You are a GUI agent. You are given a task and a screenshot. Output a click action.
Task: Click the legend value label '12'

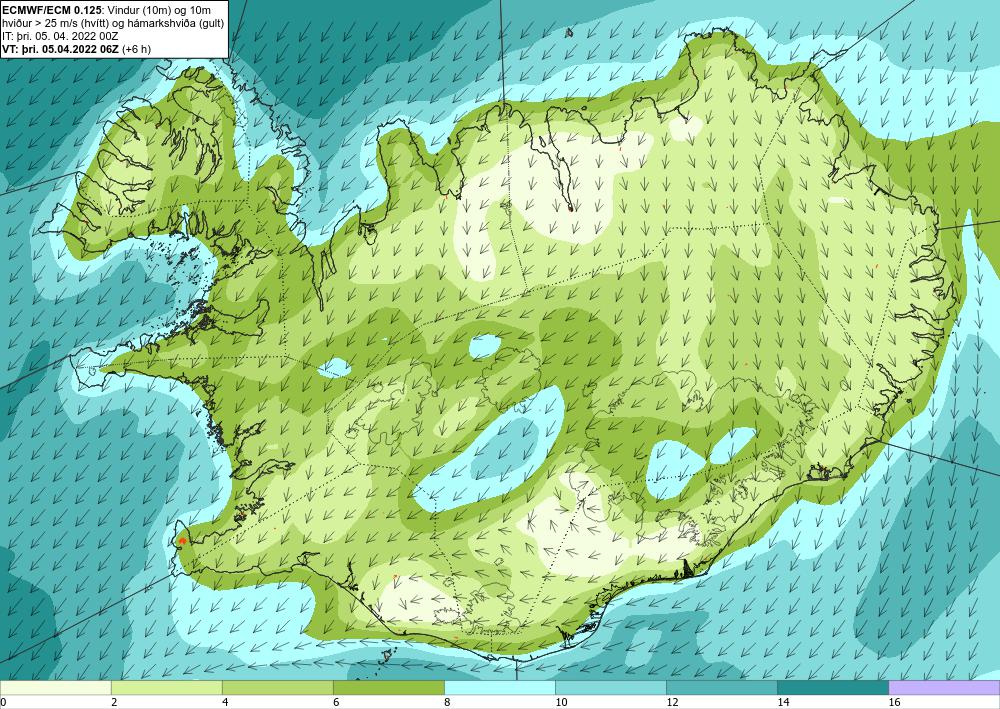pyautogui.click(x=673, y=703)
